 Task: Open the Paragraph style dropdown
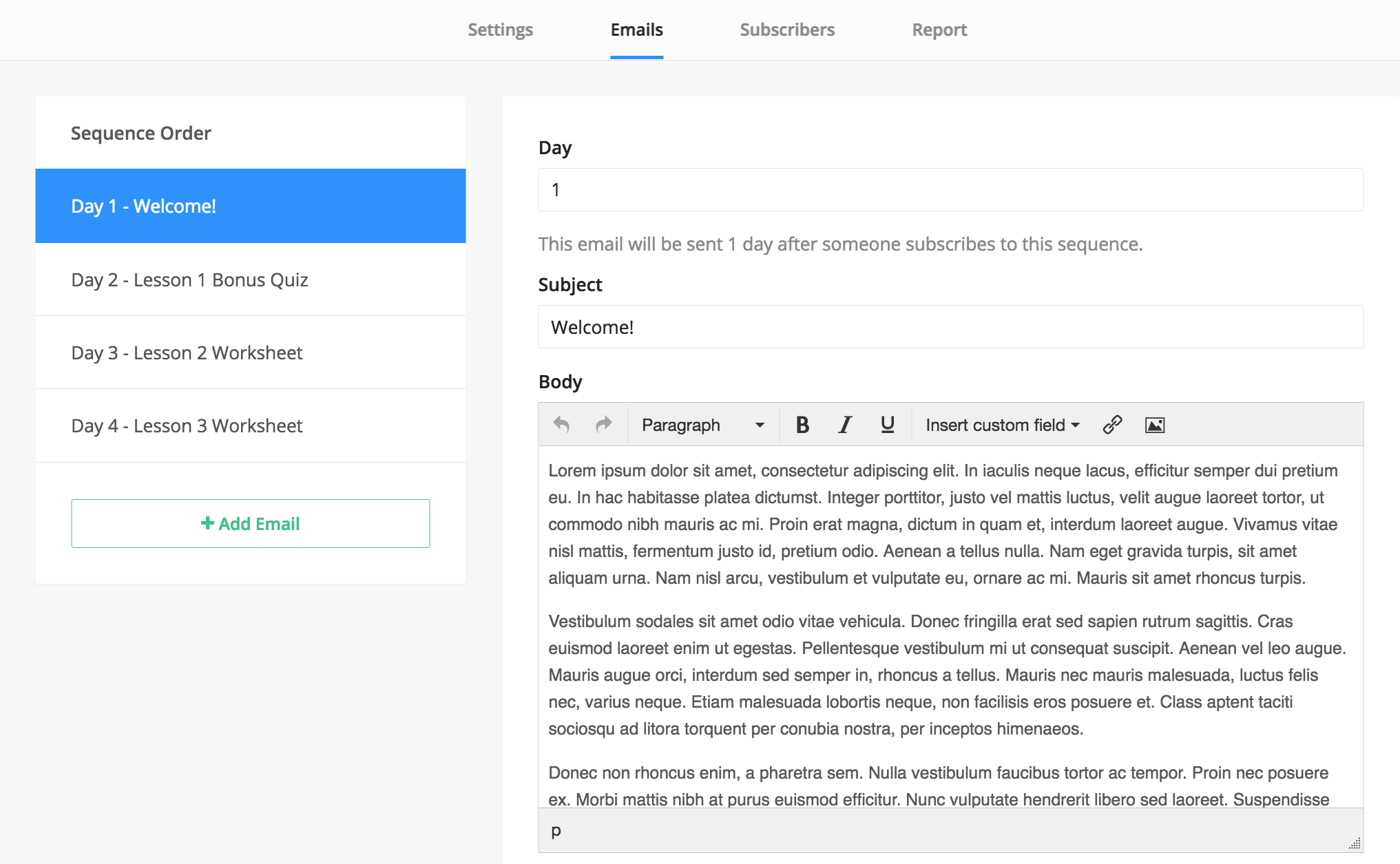coord(701,425)
